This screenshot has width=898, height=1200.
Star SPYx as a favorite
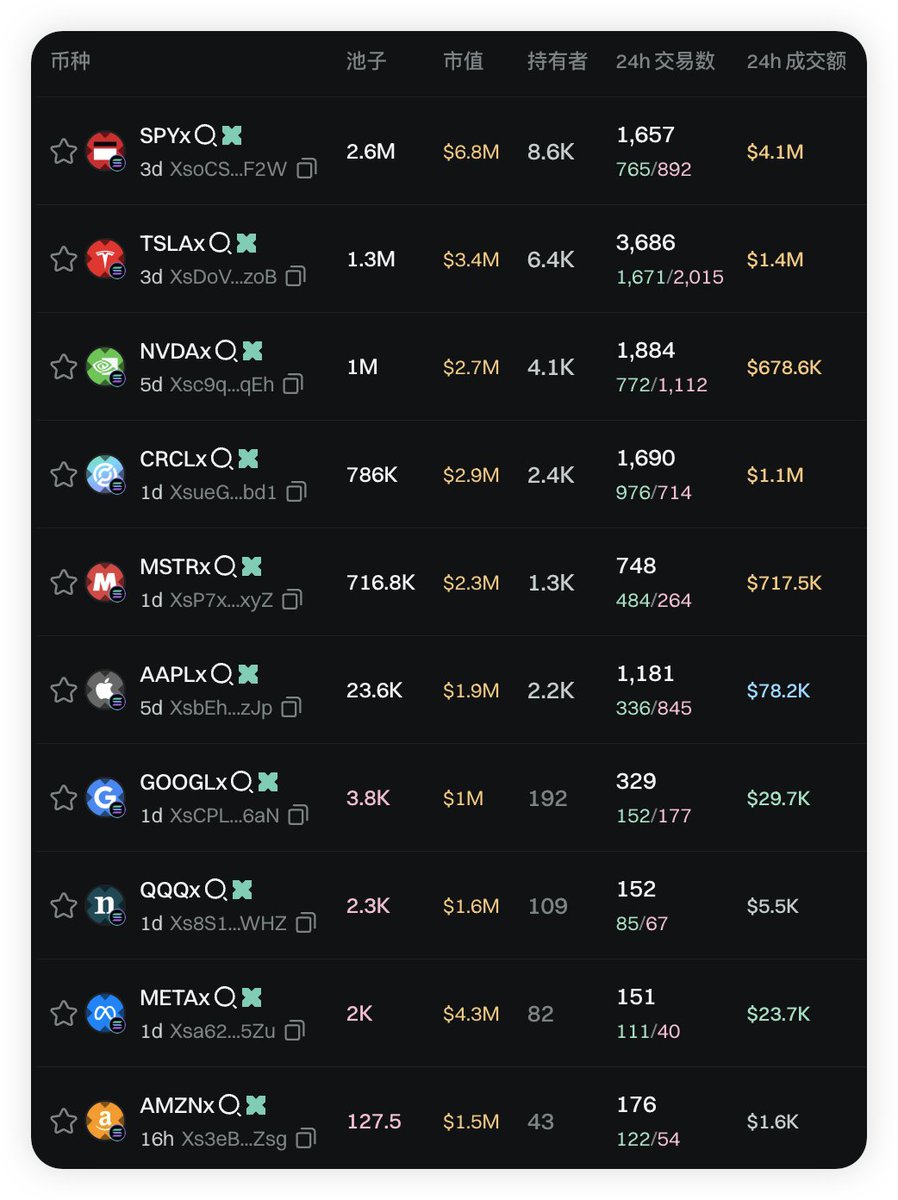[x=64, y=152]
